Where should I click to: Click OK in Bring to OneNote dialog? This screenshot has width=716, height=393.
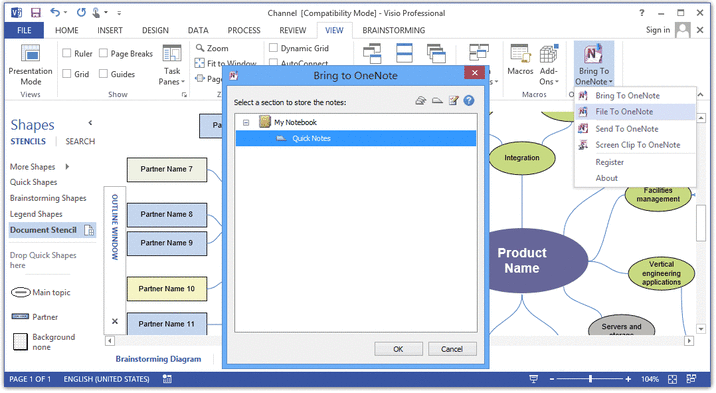click(398, 349)
